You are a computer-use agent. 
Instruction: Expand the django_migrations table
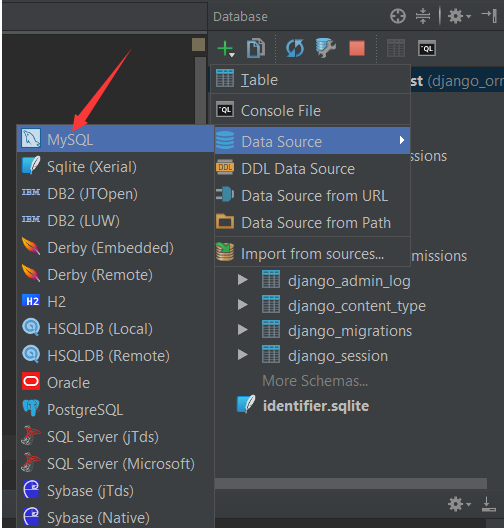tap(243, 330)
